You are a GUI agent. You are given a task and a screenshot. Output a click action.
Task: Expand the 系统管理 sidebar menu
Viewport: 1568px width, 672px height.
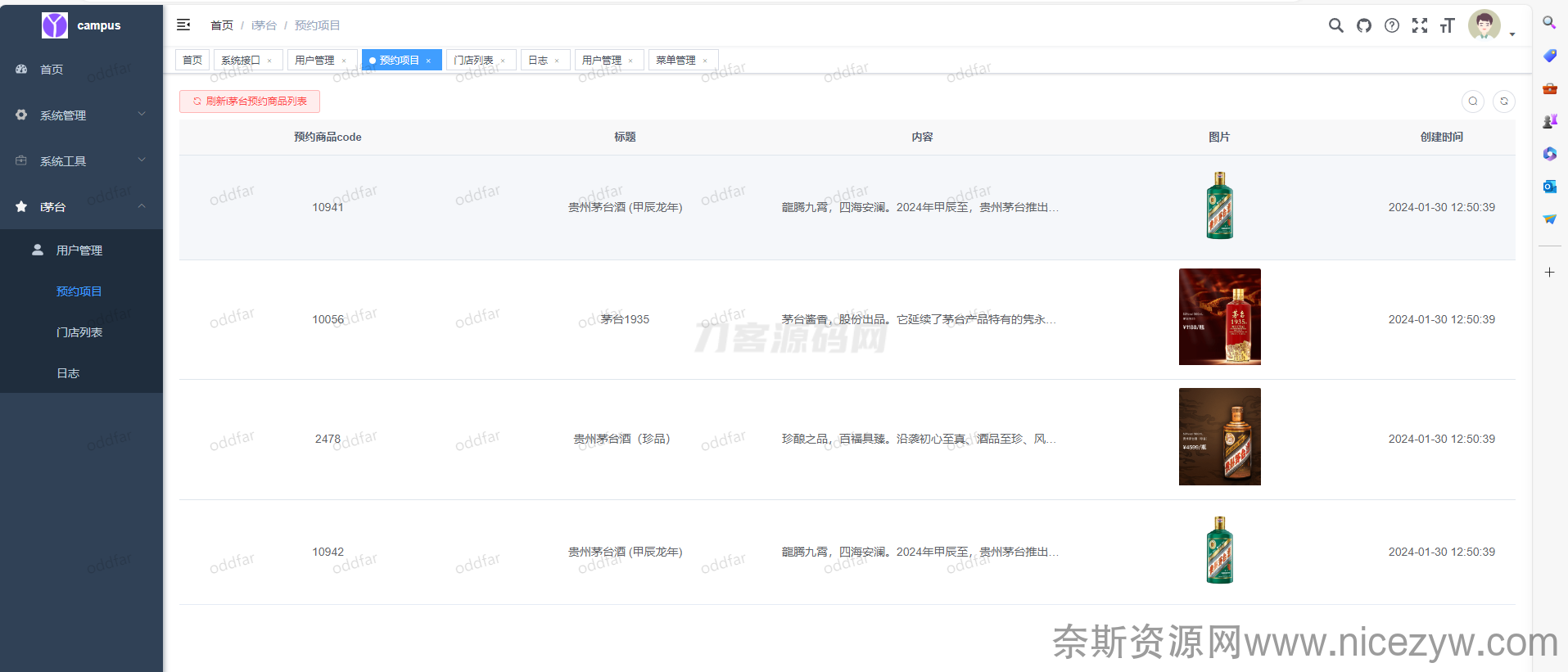pyautogui.click(x=81, y=115)
